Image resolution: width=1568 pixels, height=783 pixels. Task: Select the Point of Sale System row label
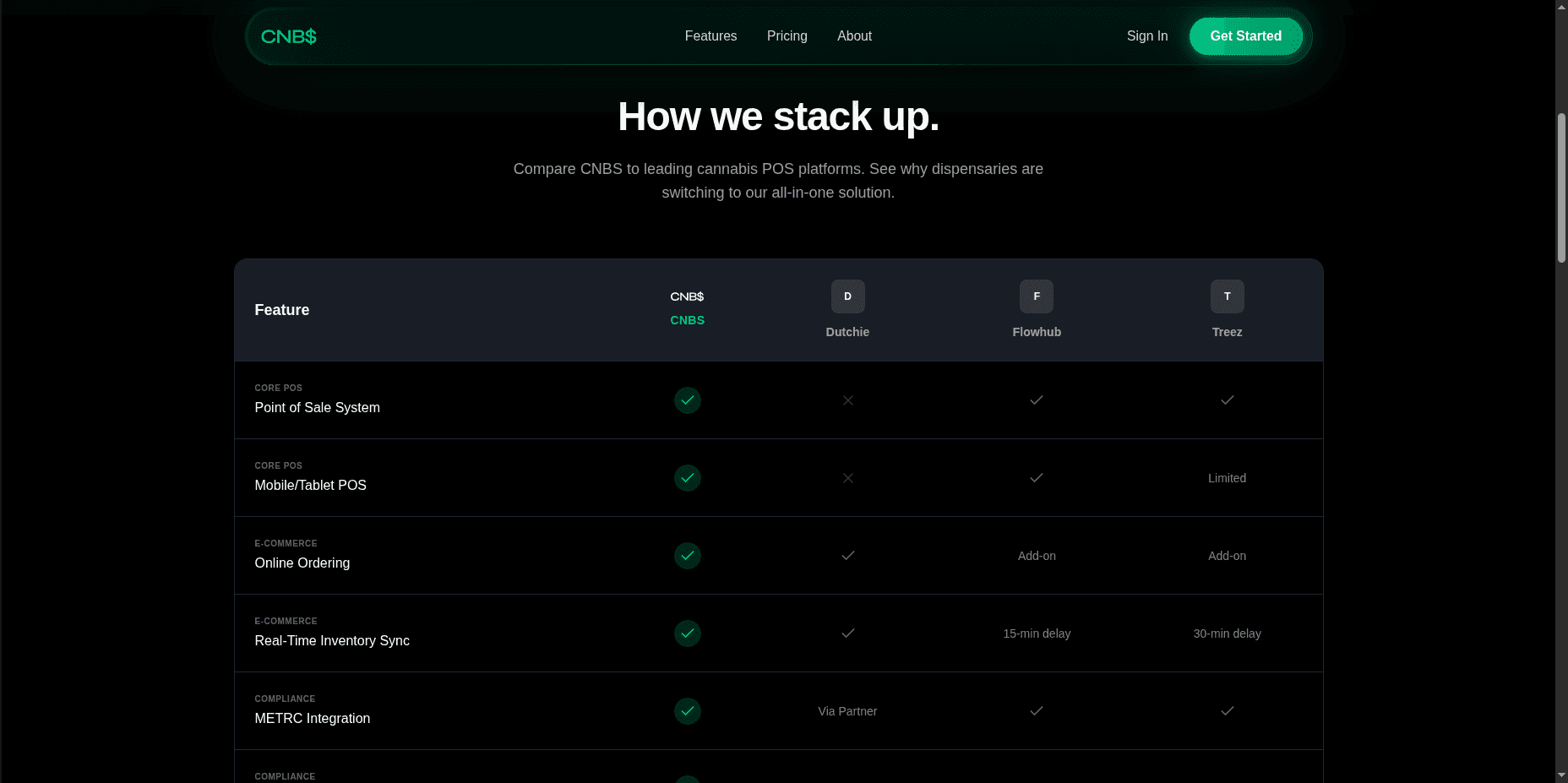[x=317, y=407]
